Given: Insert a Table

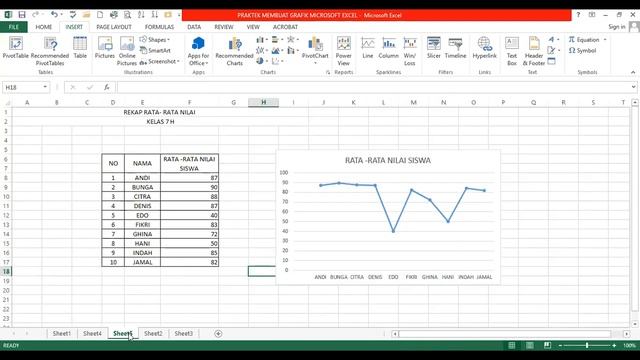Looking at the screenshot, I should (x=80, y=48).
